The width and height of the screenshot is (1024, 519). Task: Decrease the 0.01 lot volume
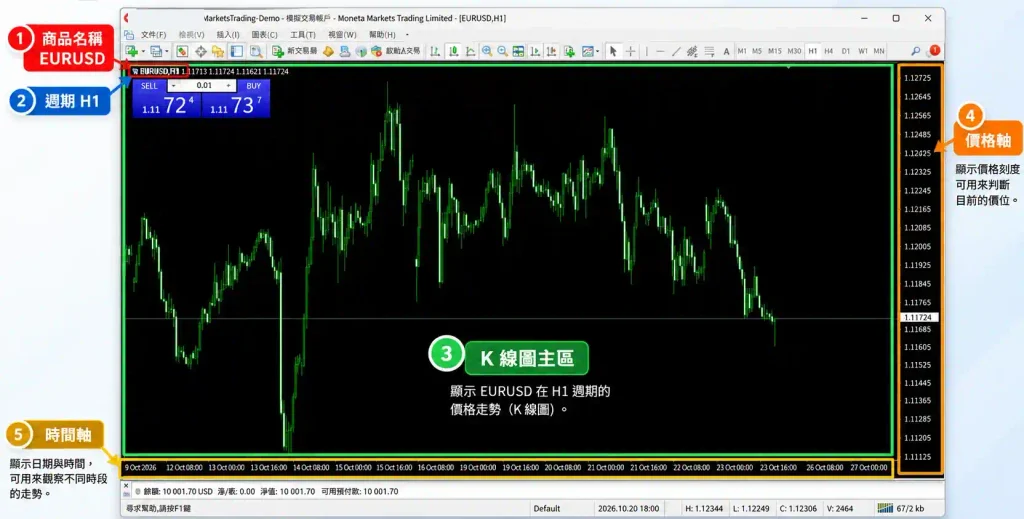coord(173,86)
